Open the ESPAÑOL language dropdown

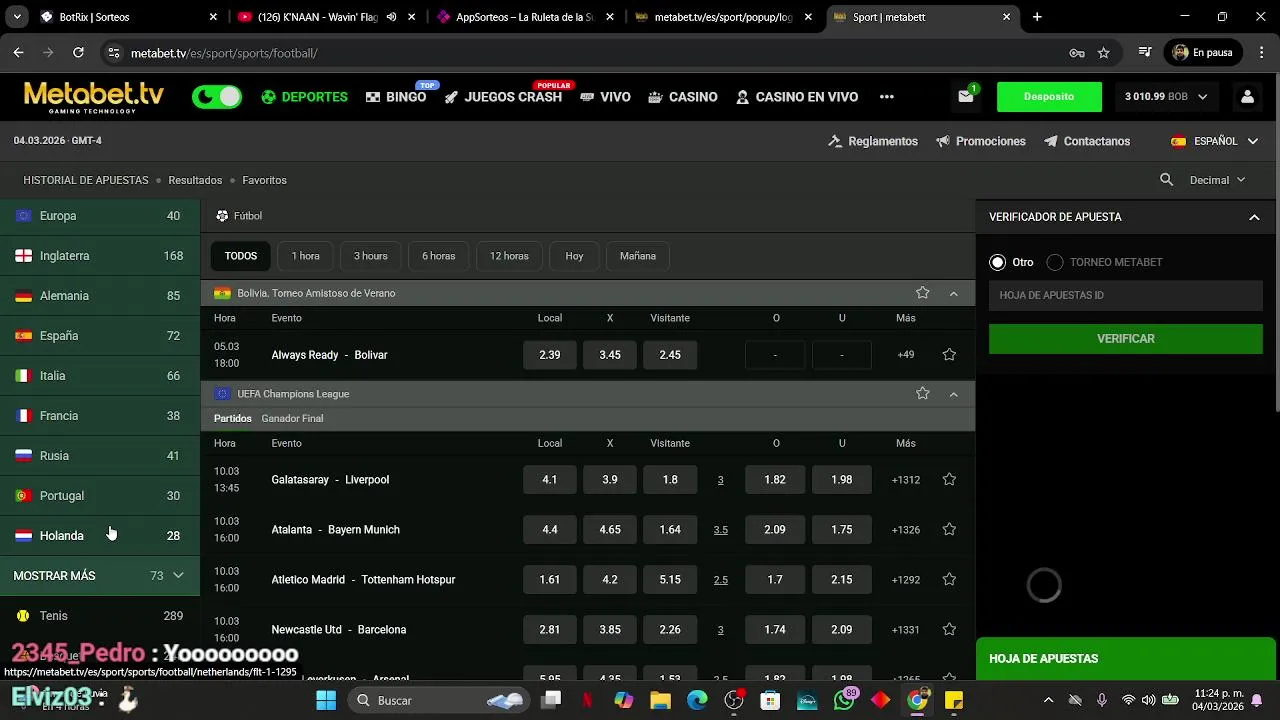pyautogui.click(x=1215, y=141)
